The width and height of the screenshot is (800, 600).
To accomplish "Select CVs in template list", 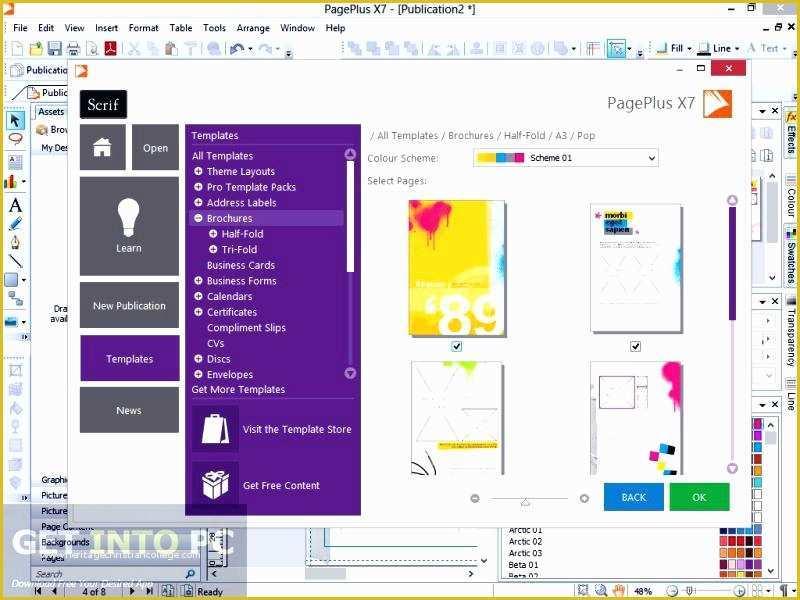I will pos(215,343).
